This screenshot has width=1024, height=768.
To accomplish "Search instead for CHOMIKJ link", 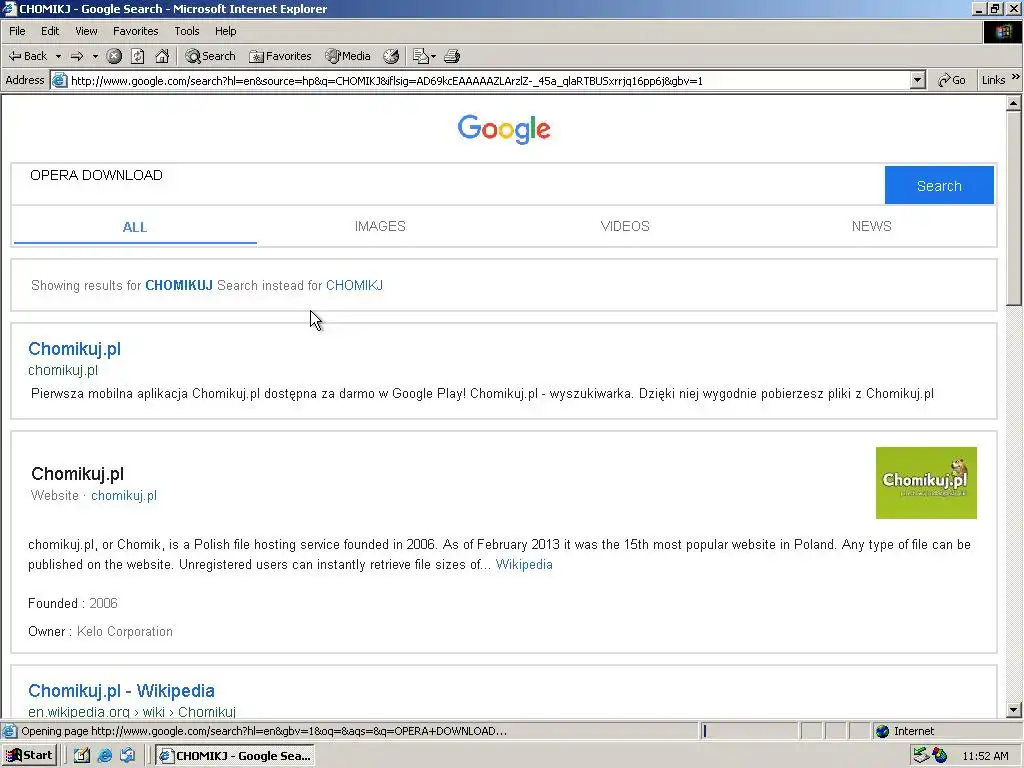I will click(354, 285).
